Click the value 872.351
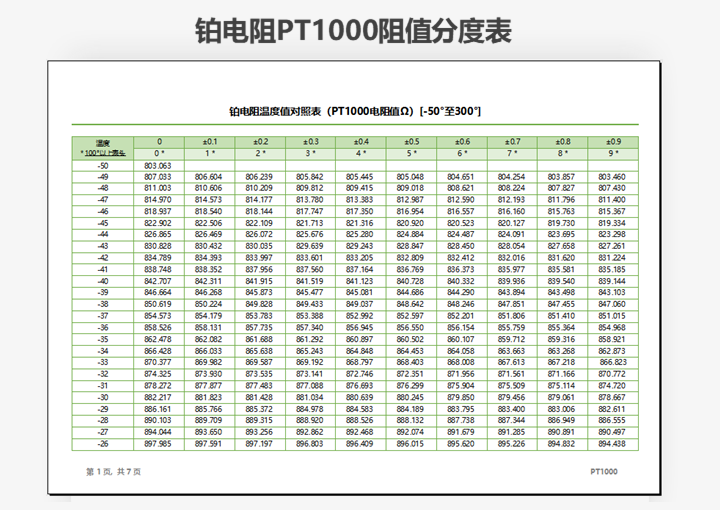Viewport: 720px width, 510px height. tap(410, 375)
